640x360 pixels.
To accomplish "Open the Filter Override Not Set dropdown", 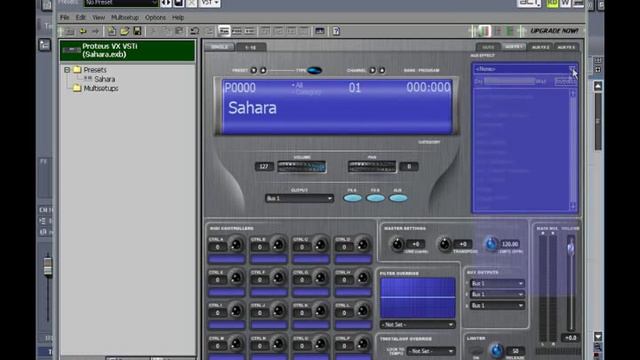I will pos(418,324).
